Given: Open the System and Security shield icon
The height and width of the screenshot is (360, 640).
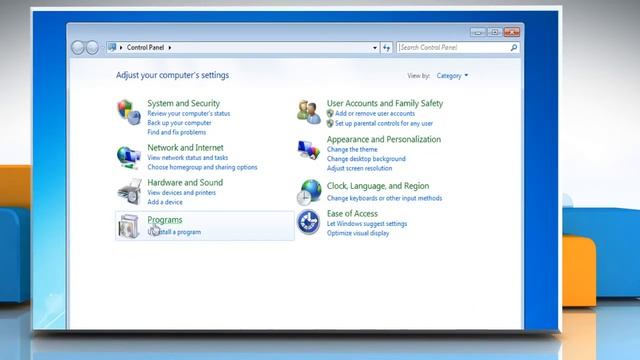Looking at the screenshot, I should tap(129, 112).
